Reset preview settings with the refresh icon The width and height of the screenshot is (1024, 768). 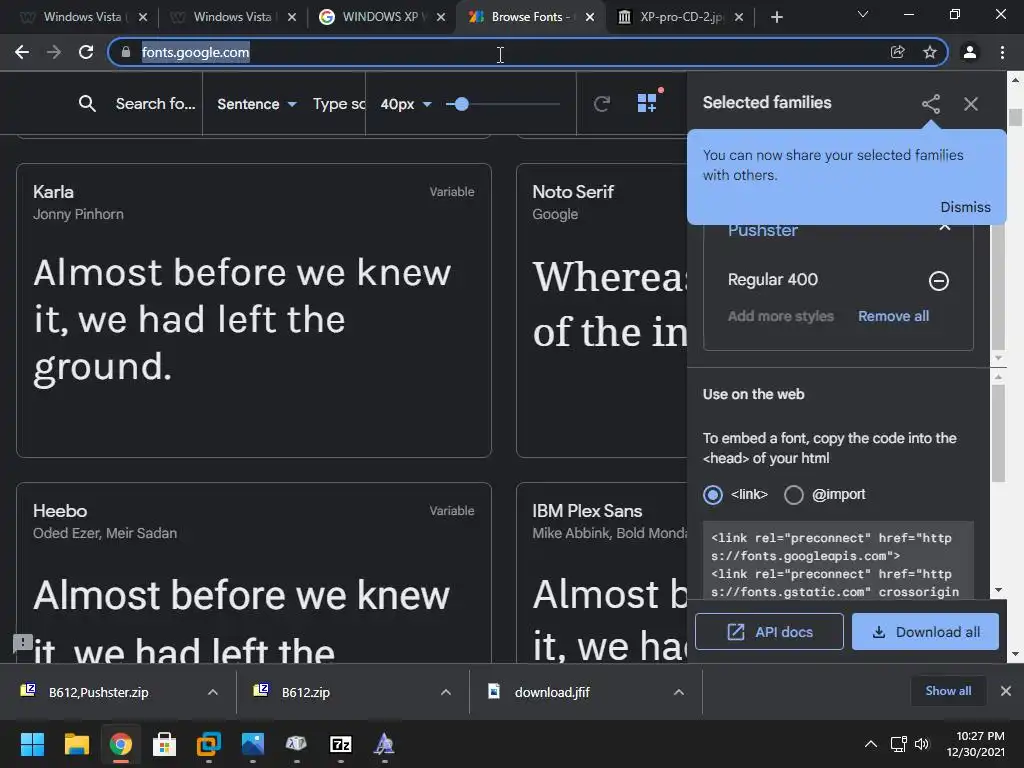(x=601, y=103)
